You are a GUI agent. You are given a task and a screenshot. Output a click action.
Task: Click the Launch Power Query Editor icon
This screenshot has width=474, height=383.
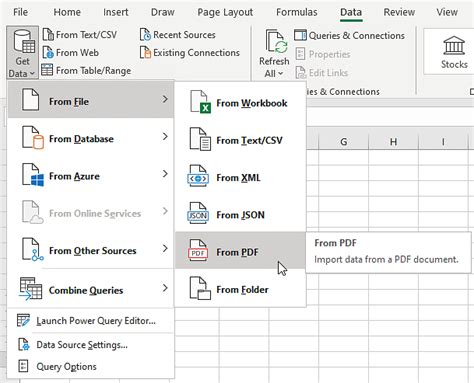[x=23, y=320]
